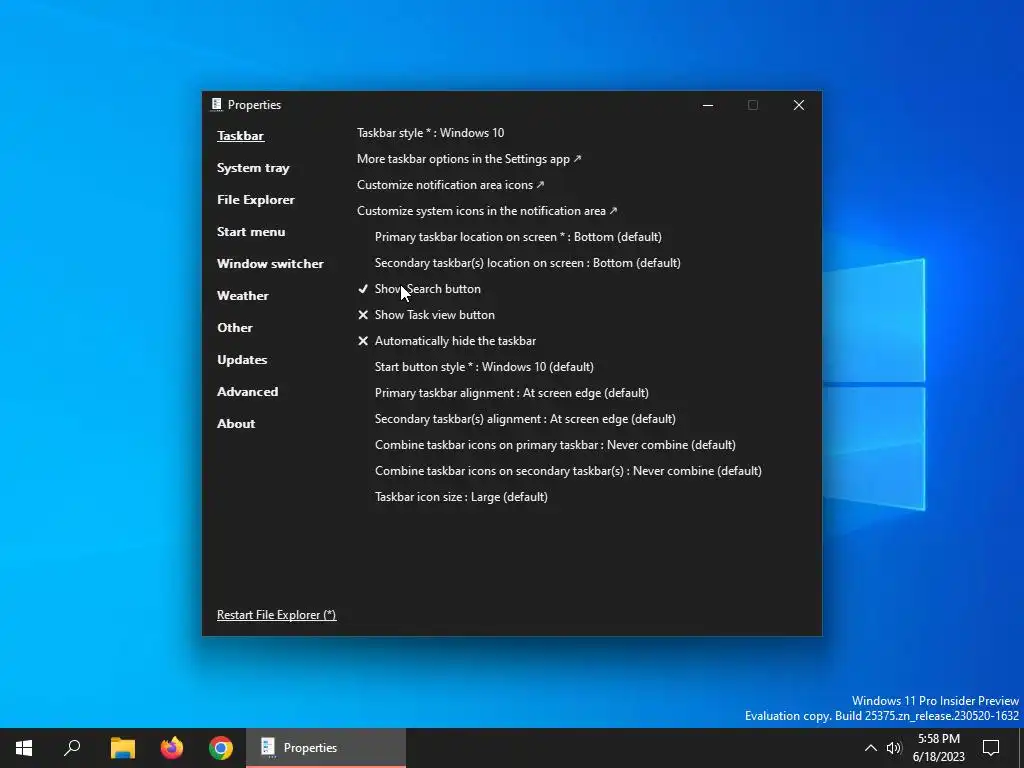Viewport: 1024px width, 768px height.
Task: Toggle Automatically hide the taskbar
Action: pos(447,341)
